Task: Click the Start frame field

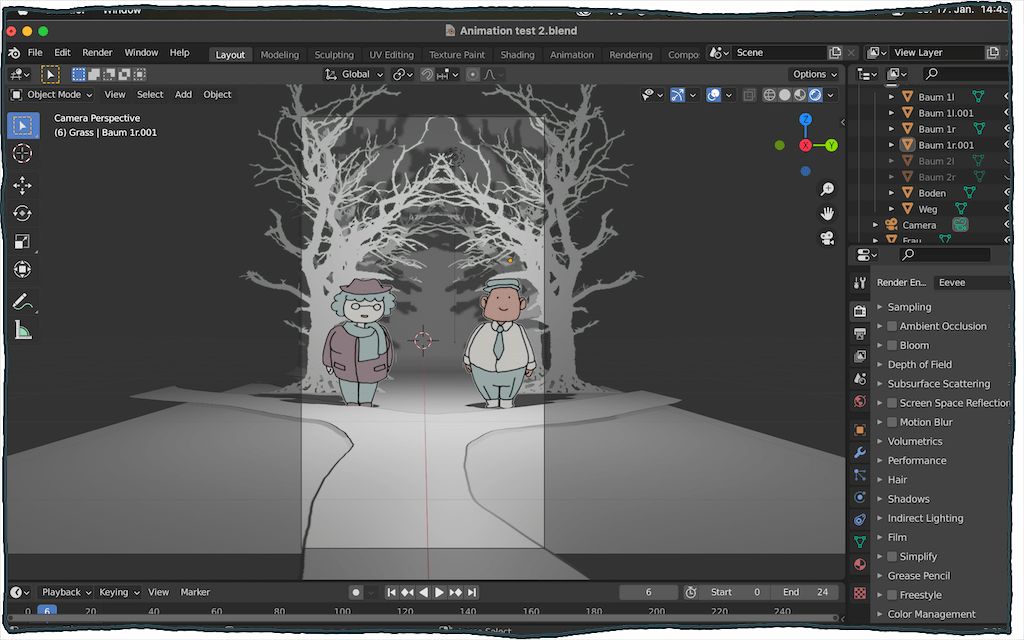Action: click(x=734, y=592)
